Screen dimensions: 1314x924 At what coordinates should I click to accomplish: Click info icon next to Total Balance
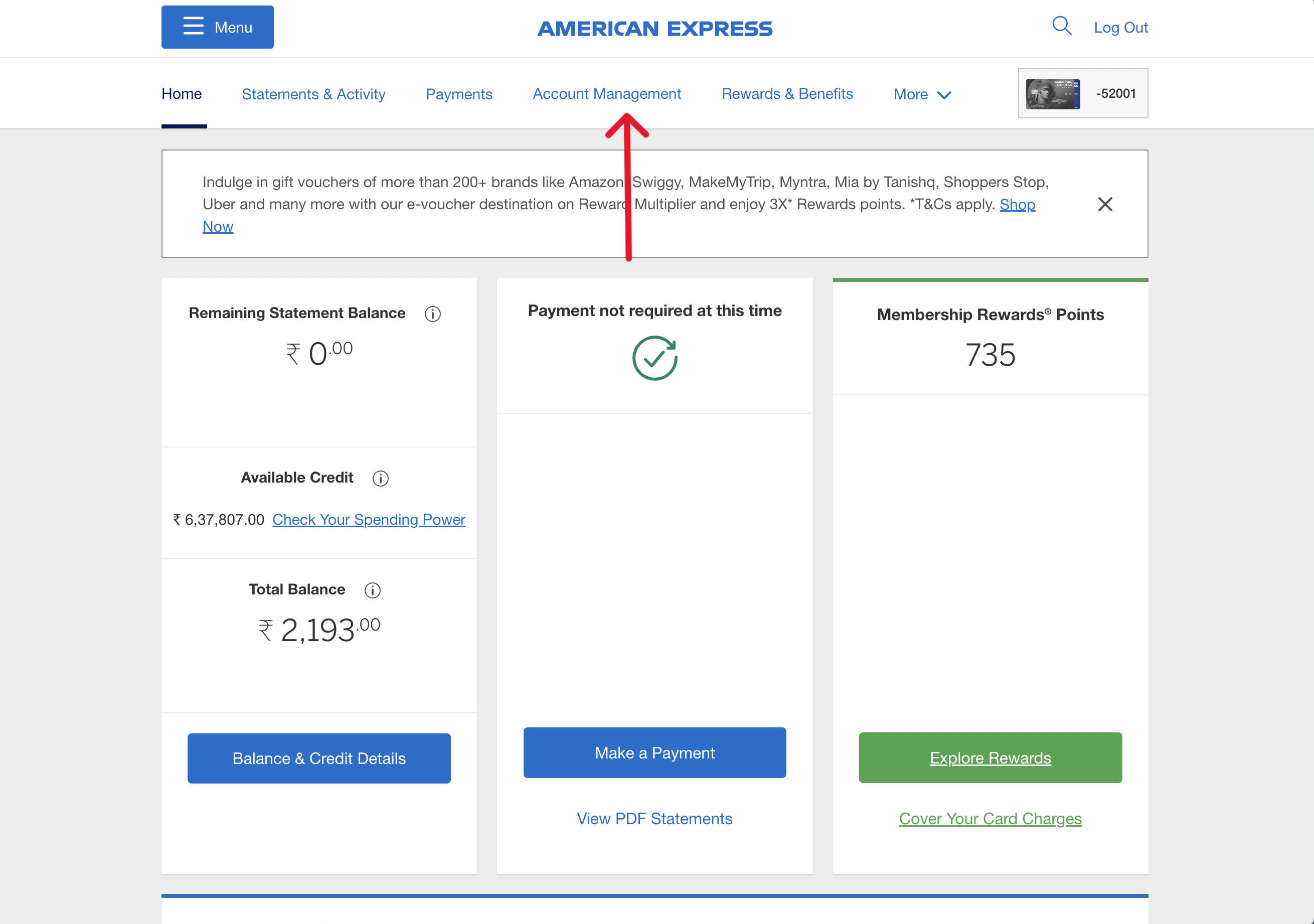click(373, 590)
